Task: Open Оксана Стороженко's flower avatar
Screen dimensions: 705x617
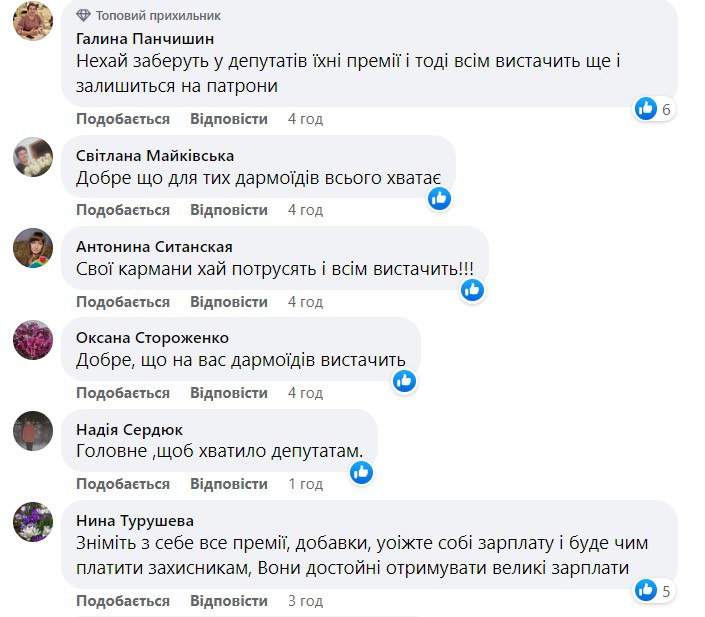Action: (33, 339)
